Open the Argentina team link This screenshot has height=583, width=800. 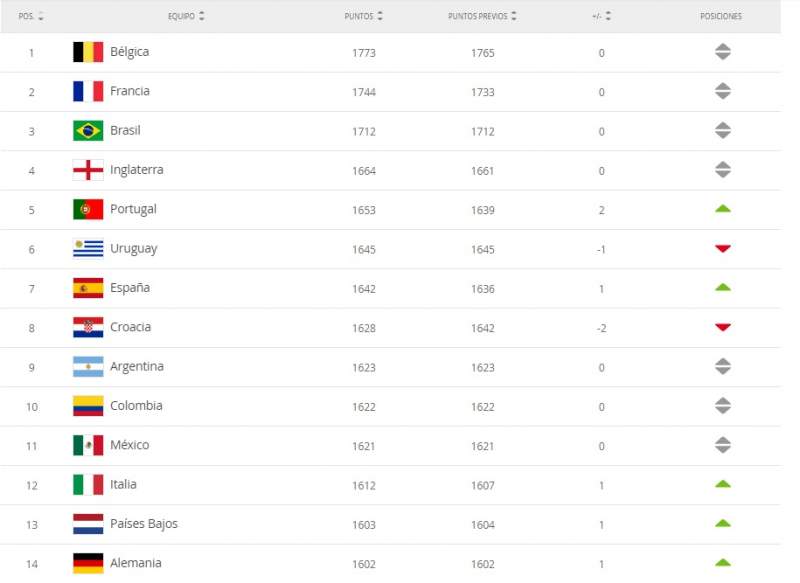(x=136, y=366)
